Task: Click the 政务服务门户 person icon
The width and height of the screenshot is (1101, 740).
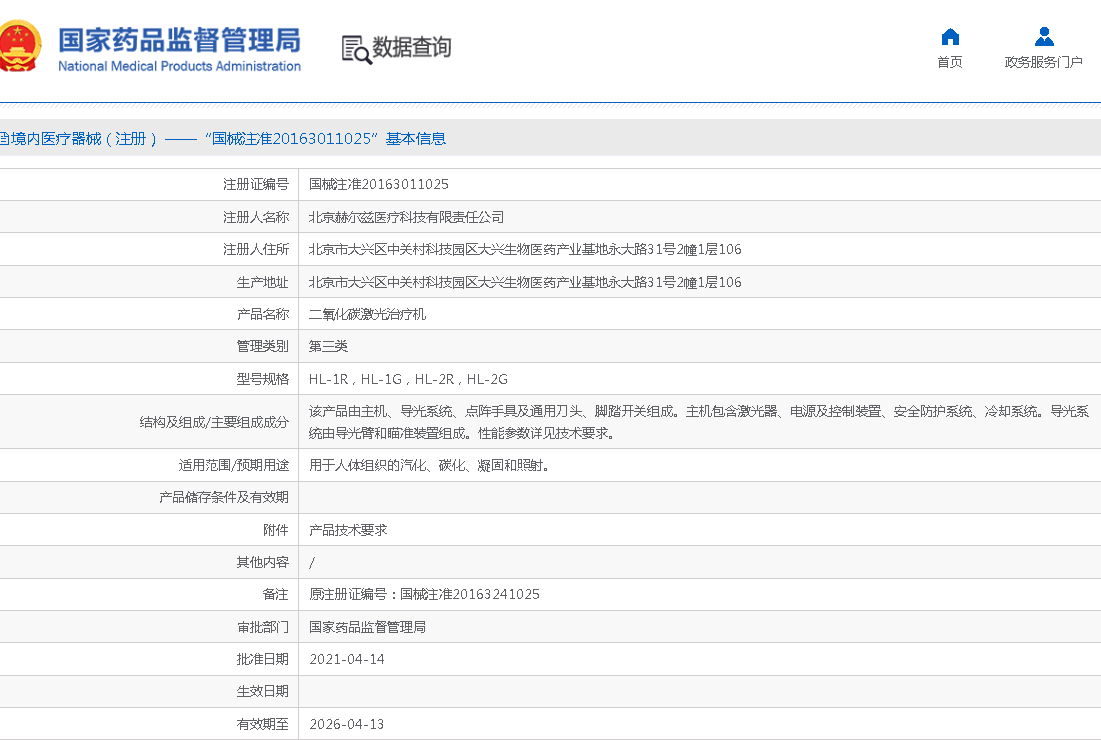Action: point(1044,37)
